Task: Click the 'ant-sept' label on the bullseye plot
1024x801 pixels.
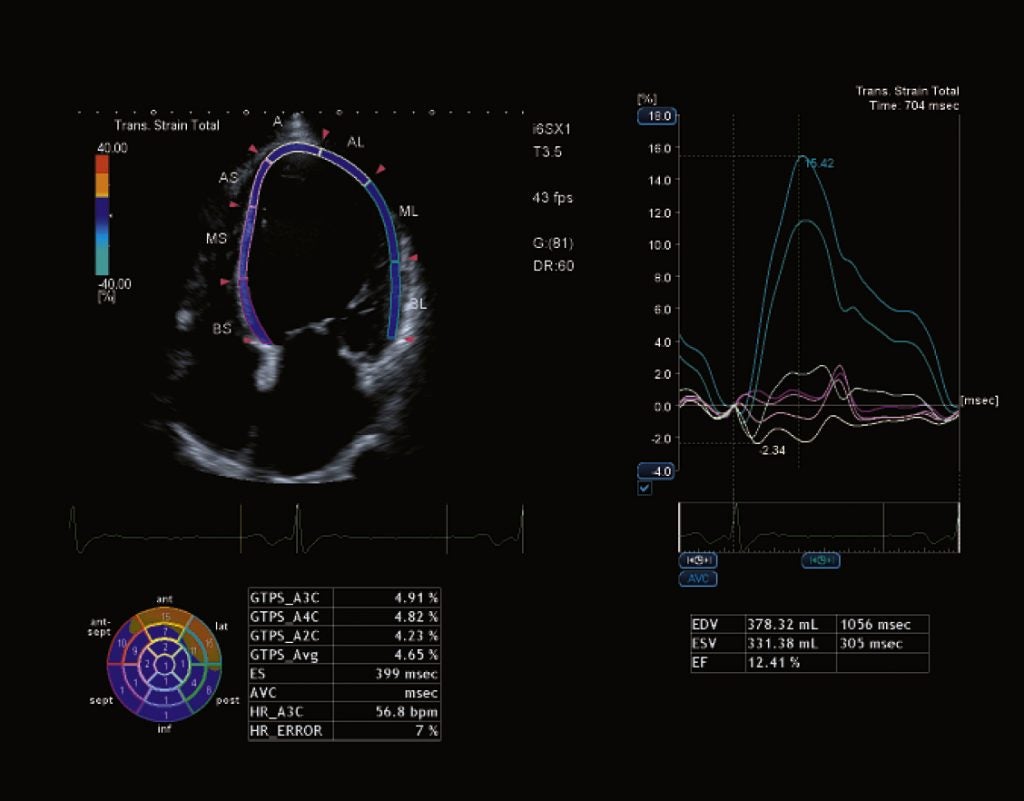Action: coord(99,627)
